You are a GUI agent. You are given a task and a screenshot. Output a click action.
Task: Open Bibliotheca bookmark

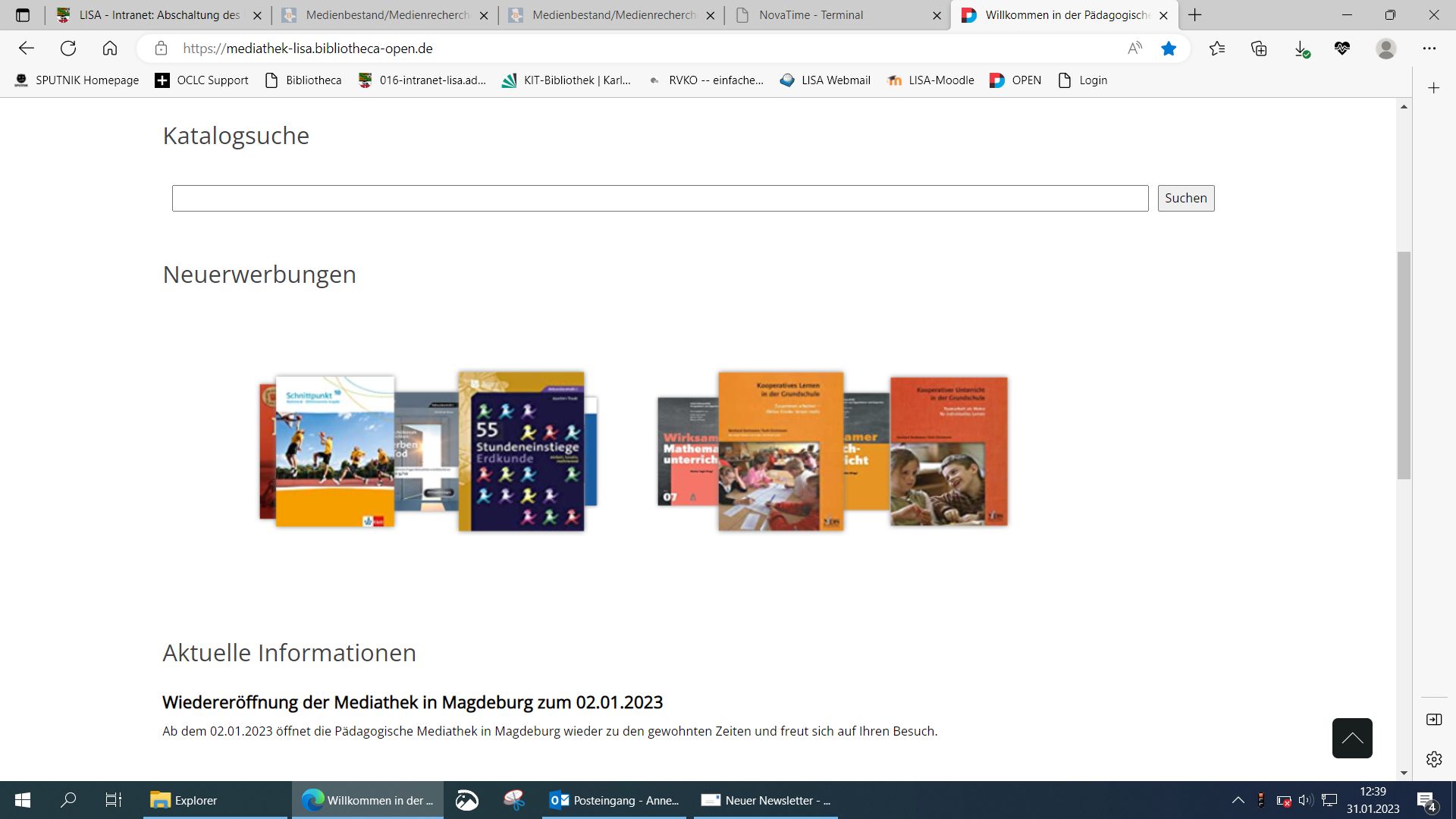[x=303, y=80]
